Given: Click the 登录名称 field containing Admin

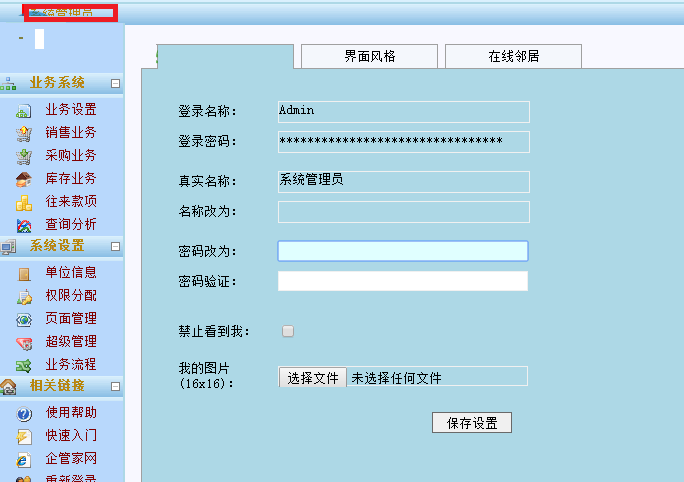Looking at the screenshot, I should pyautogui.click(x=404, y=112).
